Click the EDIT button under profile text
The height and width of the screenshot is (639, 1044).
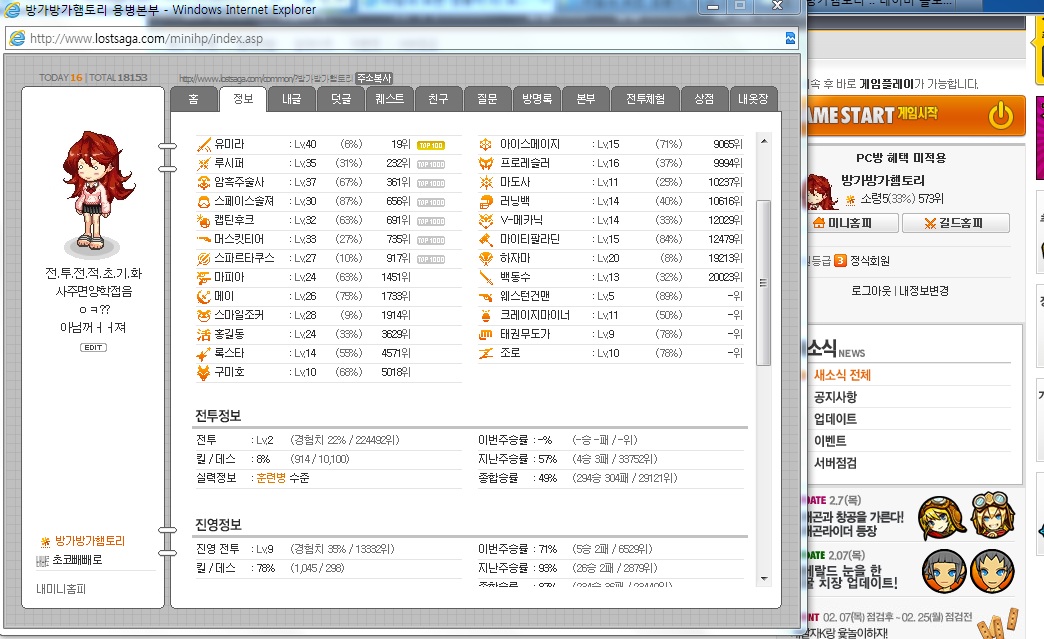93,347
